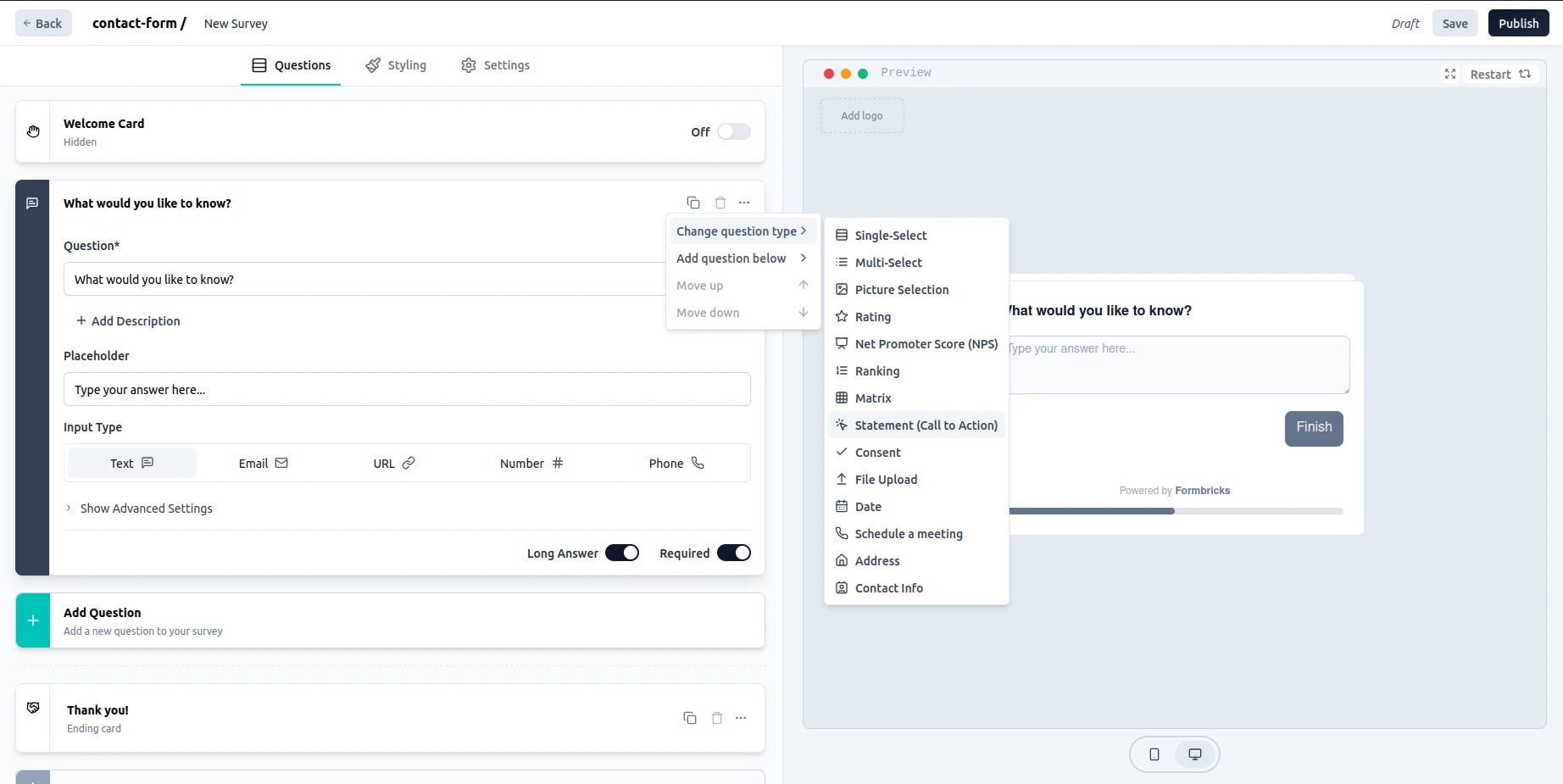Expand the Thank you ending card

[390, 718]
